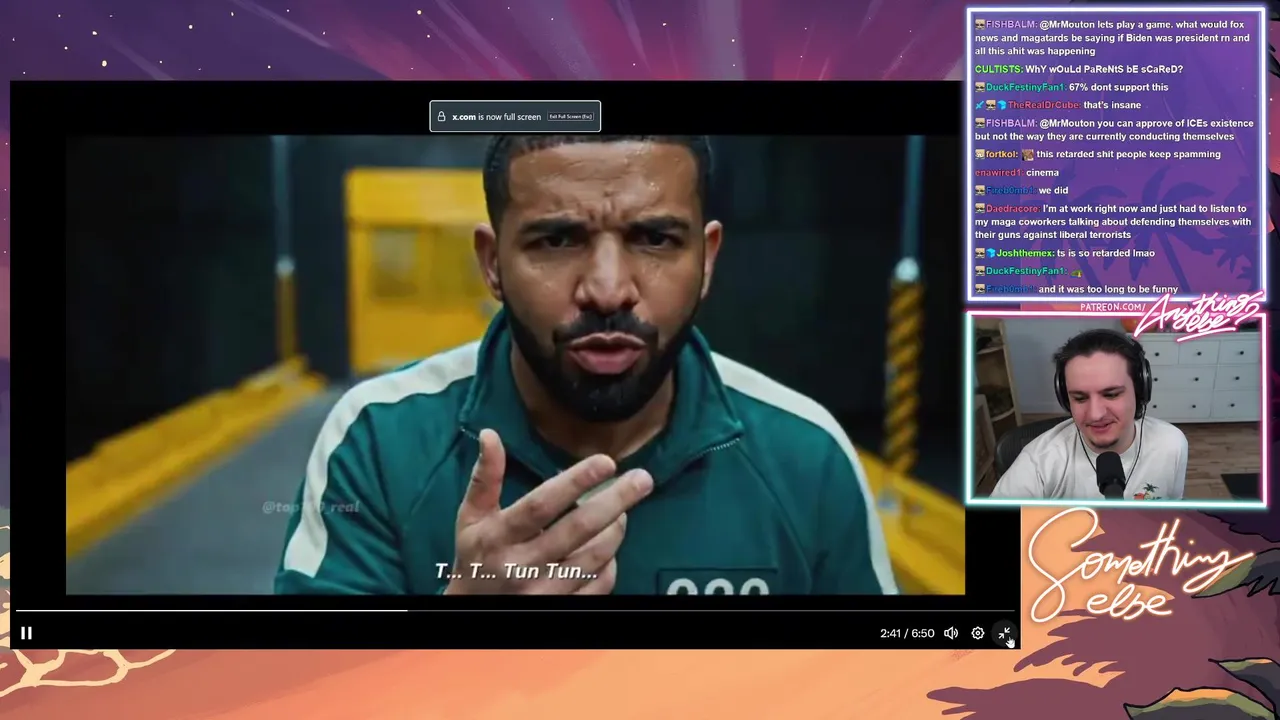Click the username 'enawired1:' in chat
The width and height of the screenshot is (1280, 720).
click(998, 172)
